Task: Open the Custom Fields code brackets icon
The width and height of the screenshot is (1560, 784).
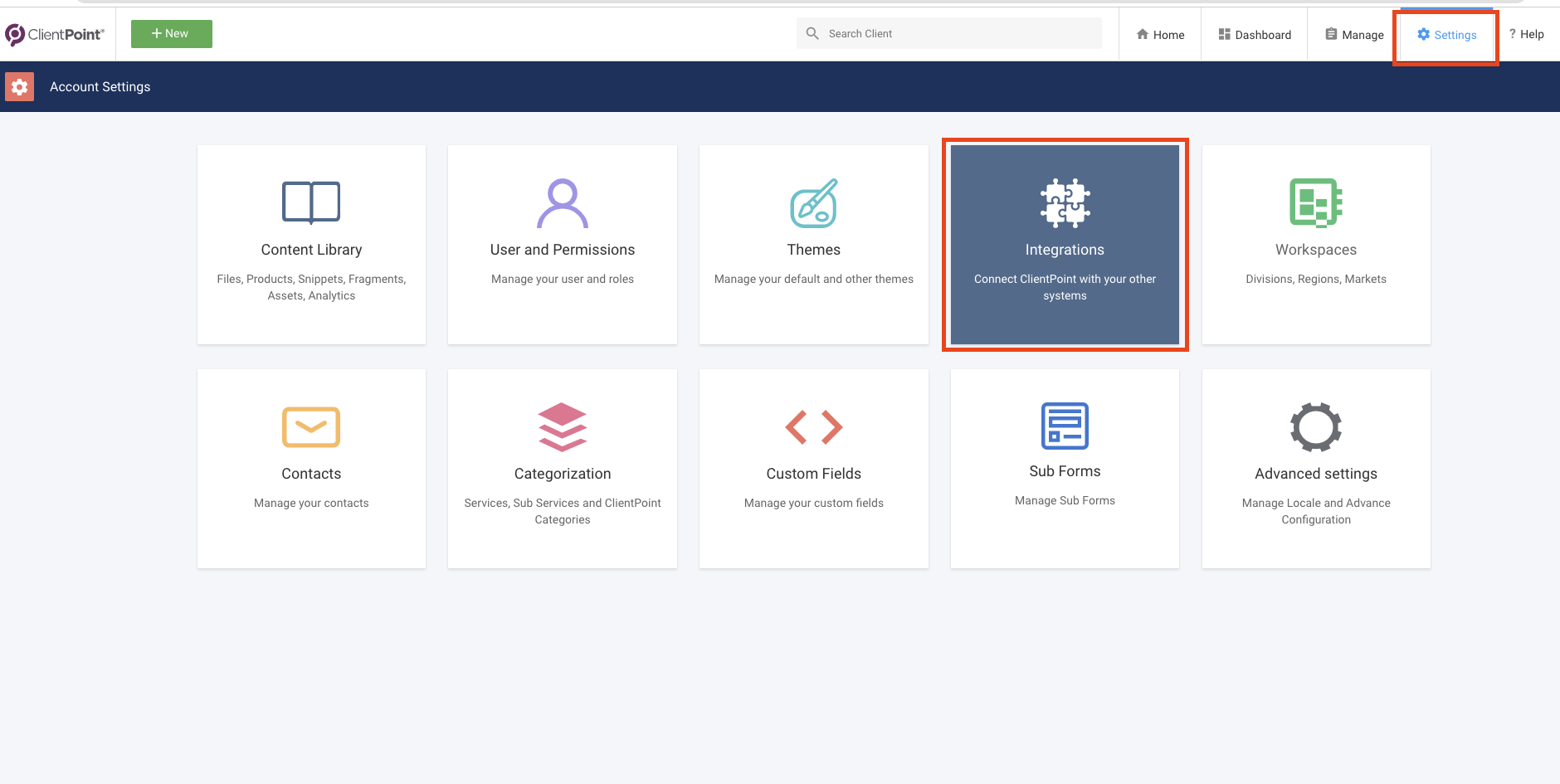Action: pyautogui.click(x=814, y=427)
